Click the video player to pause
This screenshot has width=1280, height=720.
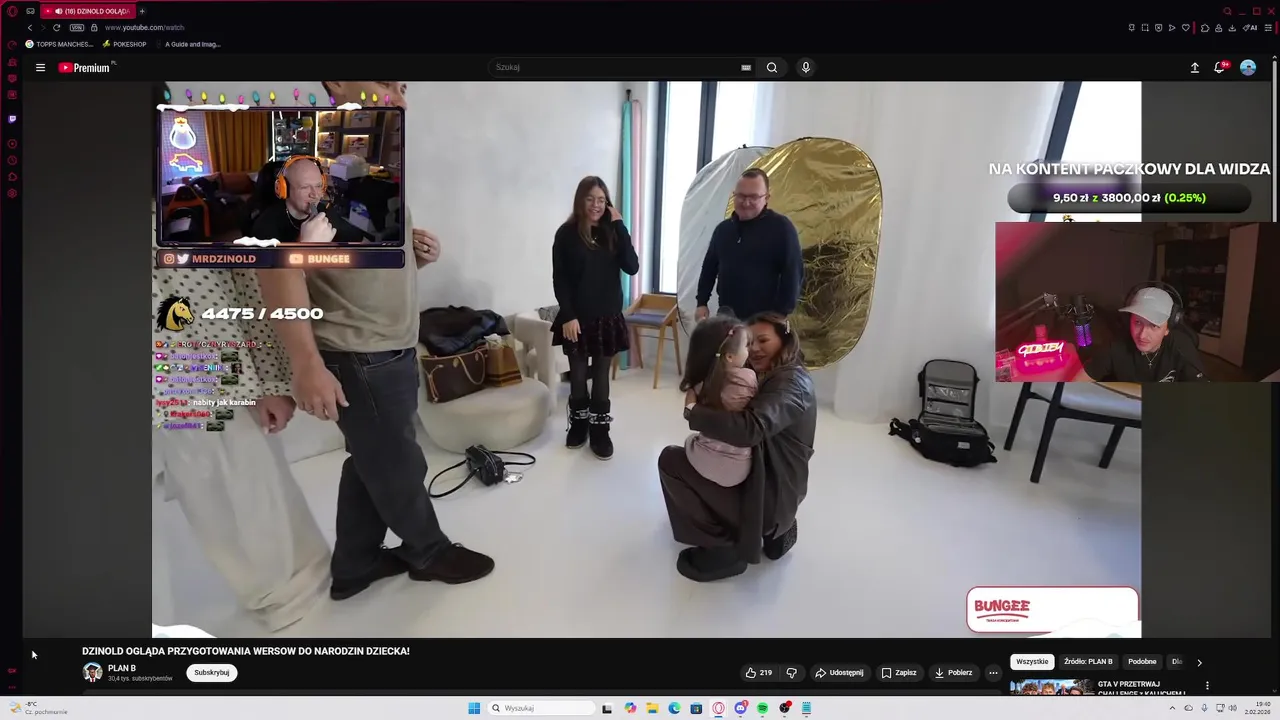646,360
